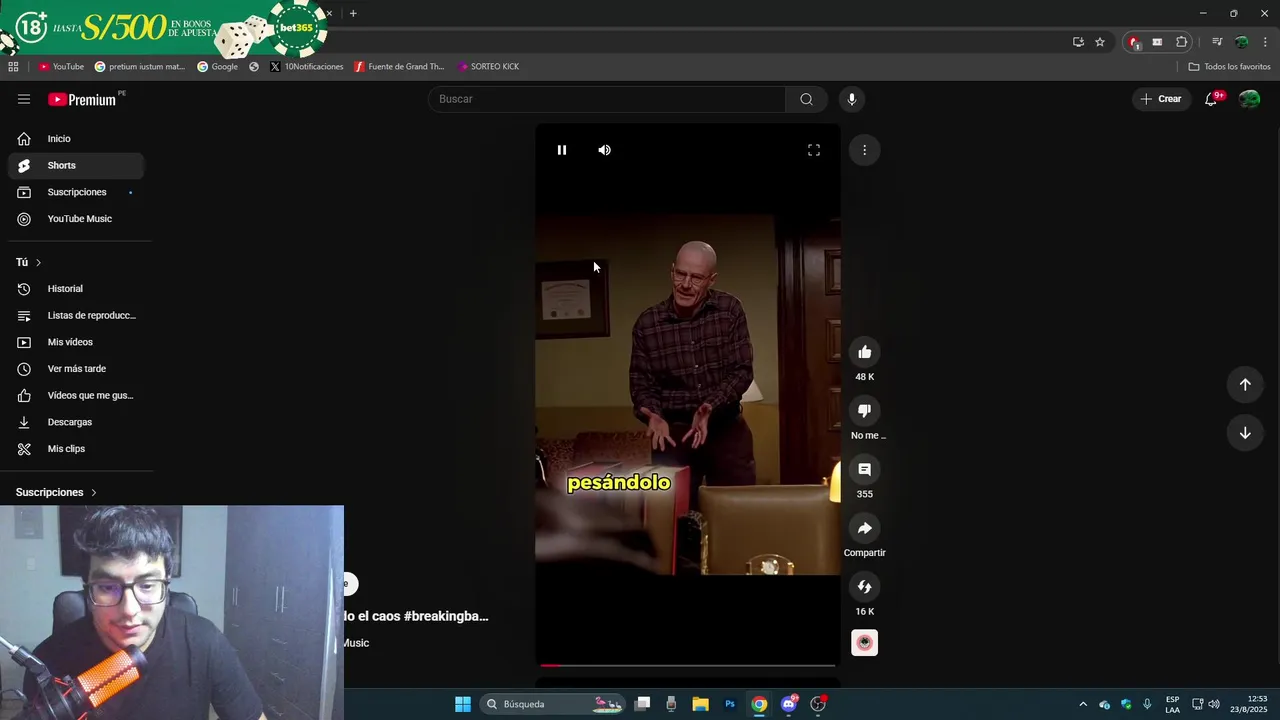The height and width of the screenshot is (720, 1280).
Task: Open Discord from the taskbar
Action: coord(789,704)
